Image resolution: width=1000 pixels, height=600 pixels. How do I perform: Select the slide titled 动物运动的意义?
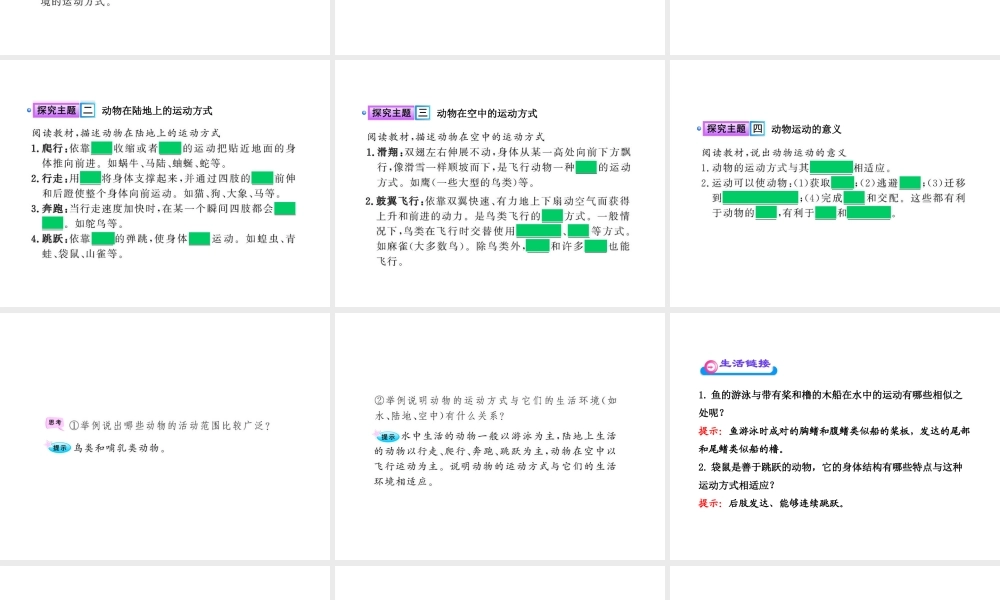pos(835,183)
